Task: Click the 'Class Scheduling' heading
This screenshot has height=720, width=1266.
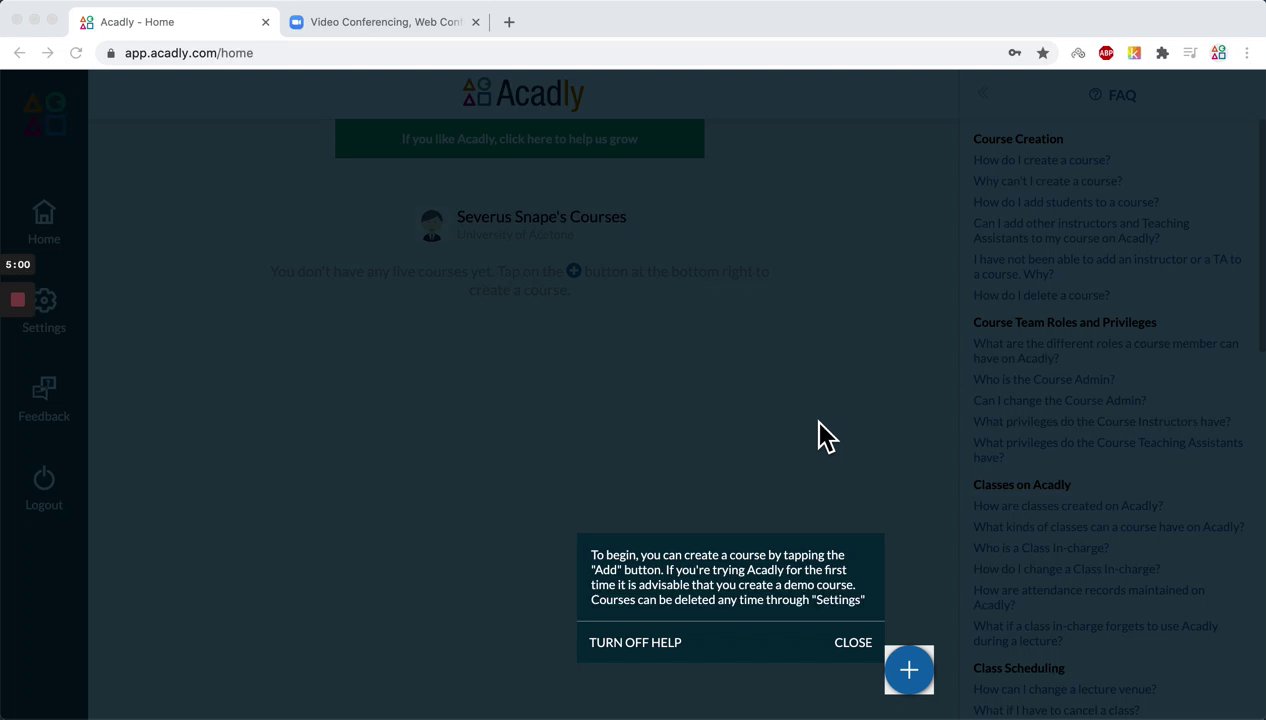Action: [1018, 668]
